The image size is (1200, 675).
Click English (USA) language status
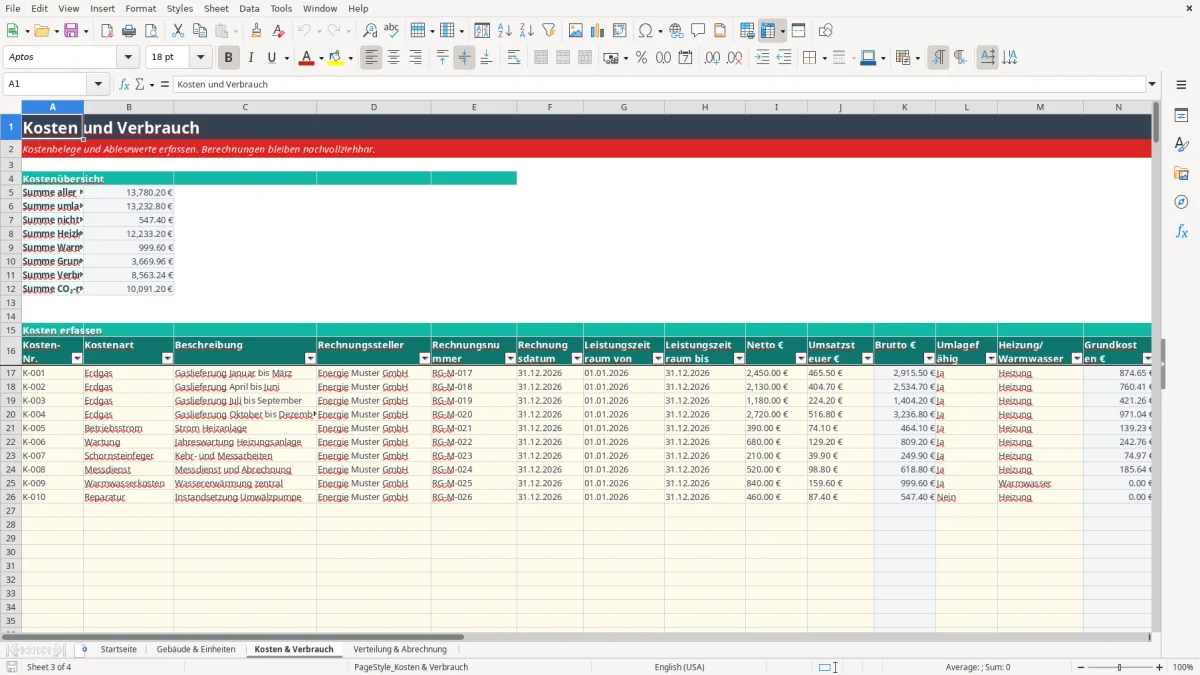[x=679, y=667]
